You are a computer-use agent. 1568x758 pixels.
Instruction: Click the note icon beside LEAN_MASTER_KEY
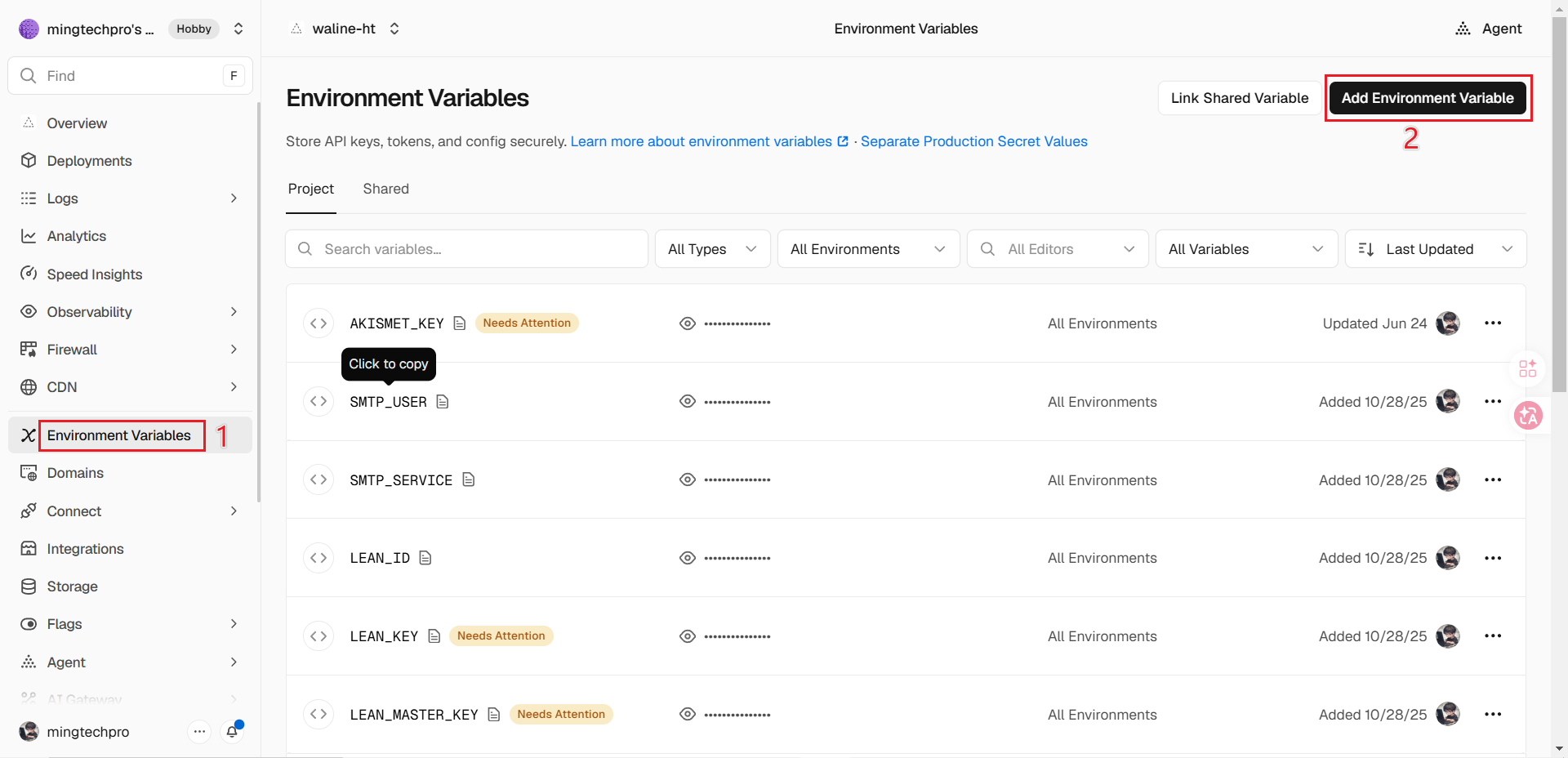click(x=494, y=715)
